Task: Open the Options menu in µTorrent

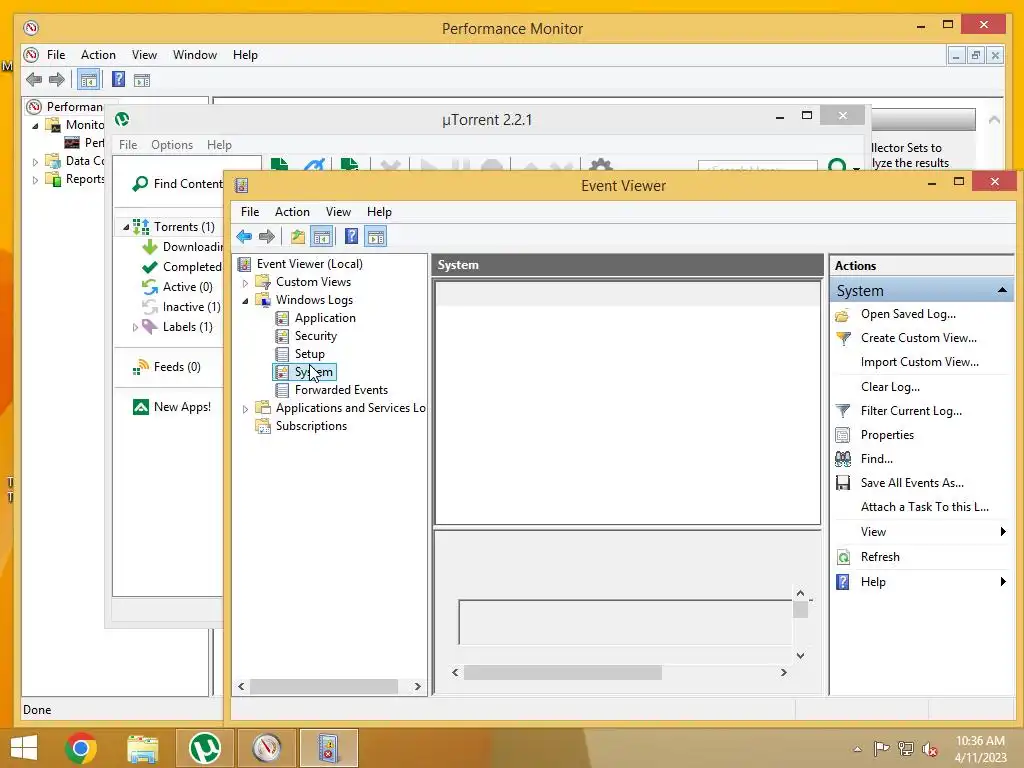Action: 172,145
